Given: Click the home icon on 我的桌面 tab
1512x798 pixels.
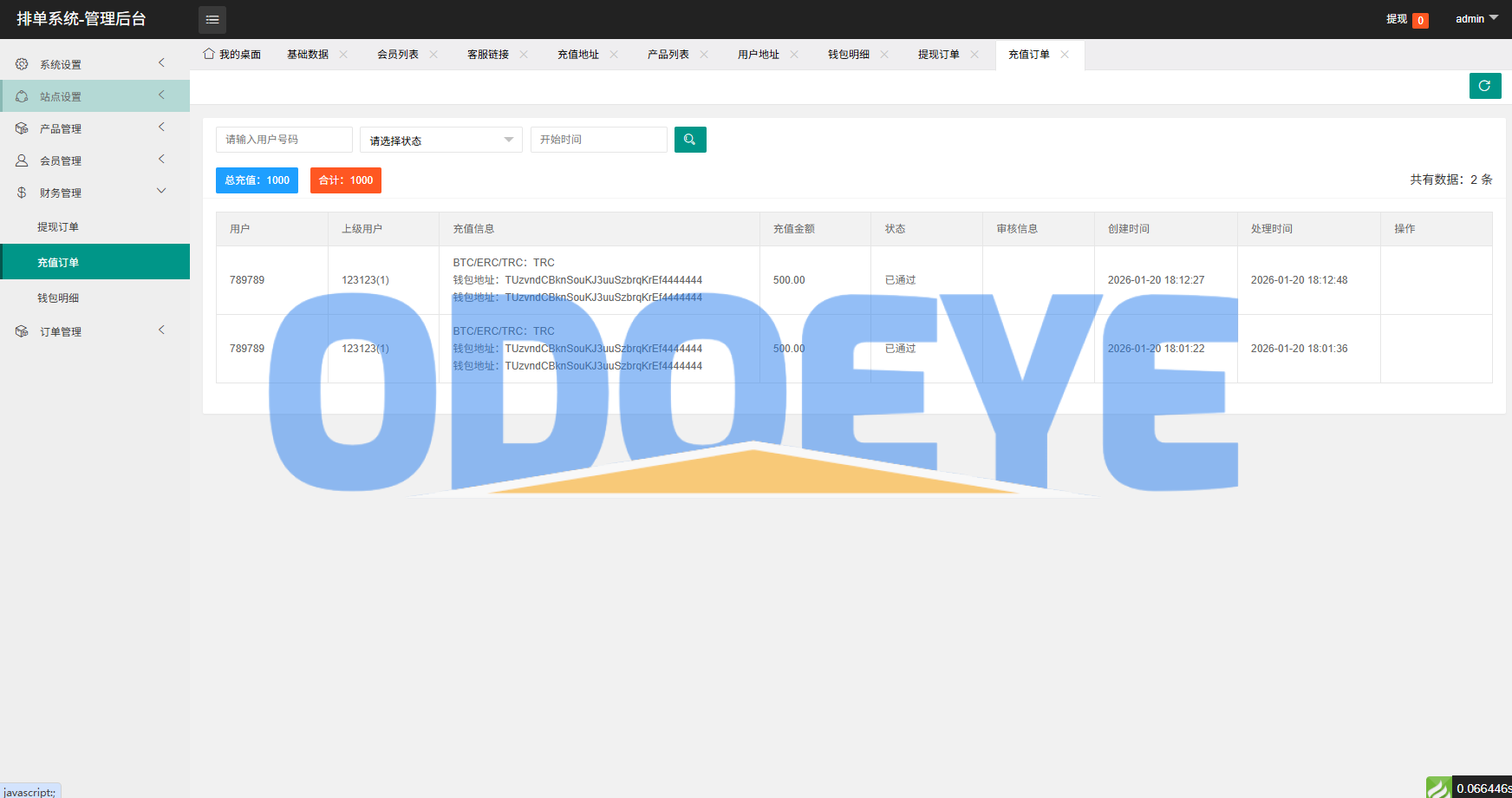Looking at the screenshot, I should [209, 54].
